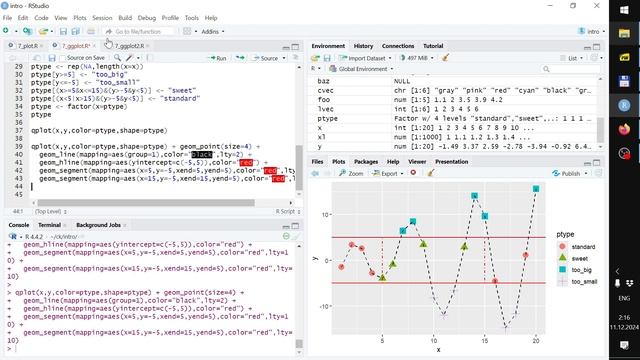The width and height of the screenshot is (640, 360).
Task: Click the Source button
Action: point(266,58)
